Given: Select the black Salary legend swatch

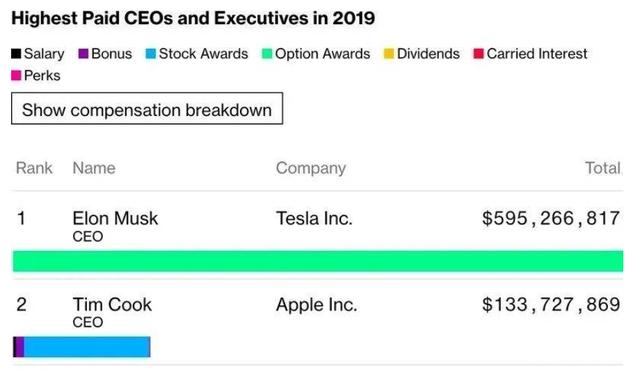Looking at the screenshot, I should pyautogui.click(x=16, y=53).
